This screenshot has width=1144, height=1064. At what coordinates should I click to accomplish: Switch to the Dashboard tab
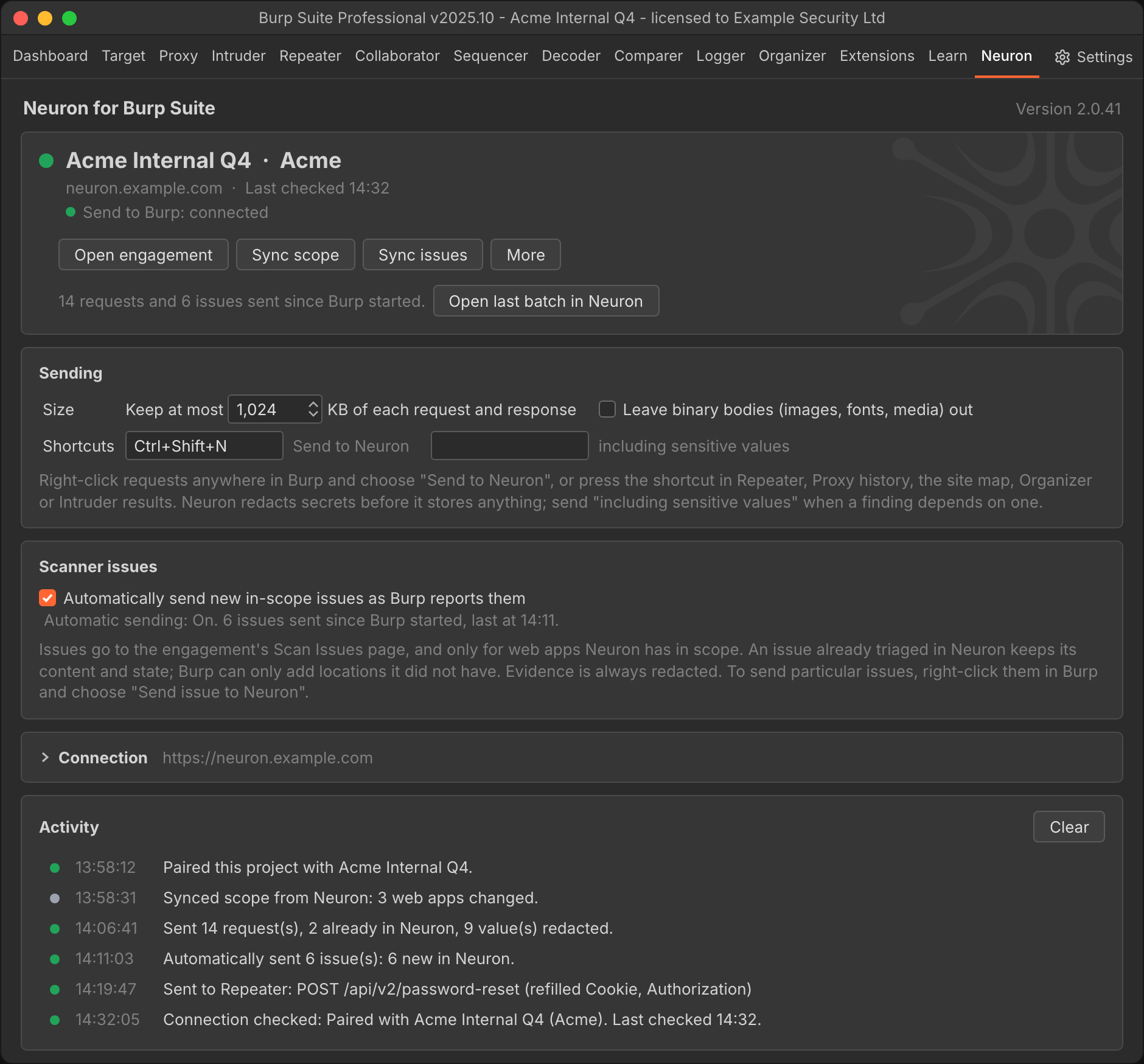(51, 56)
